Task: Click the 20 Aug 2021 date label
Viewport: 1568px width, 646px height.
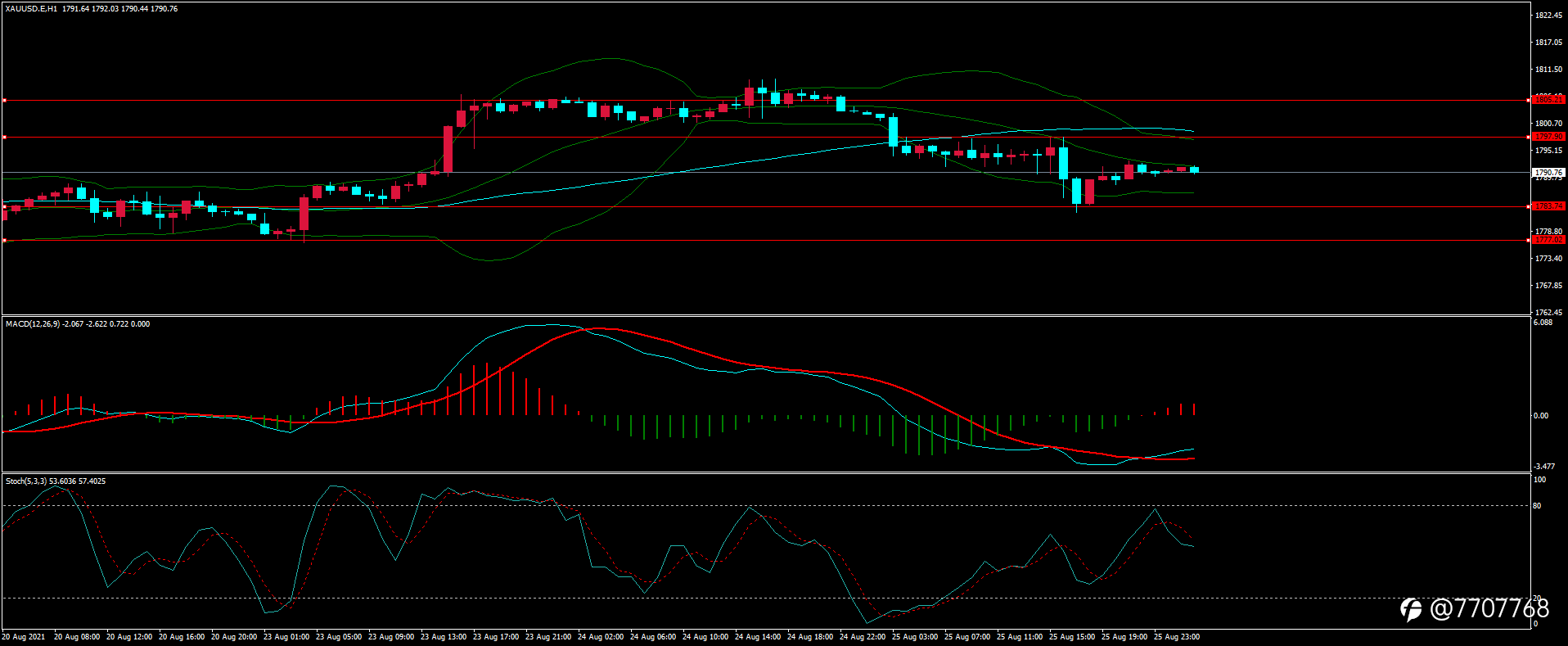Action: coord(24,637)
